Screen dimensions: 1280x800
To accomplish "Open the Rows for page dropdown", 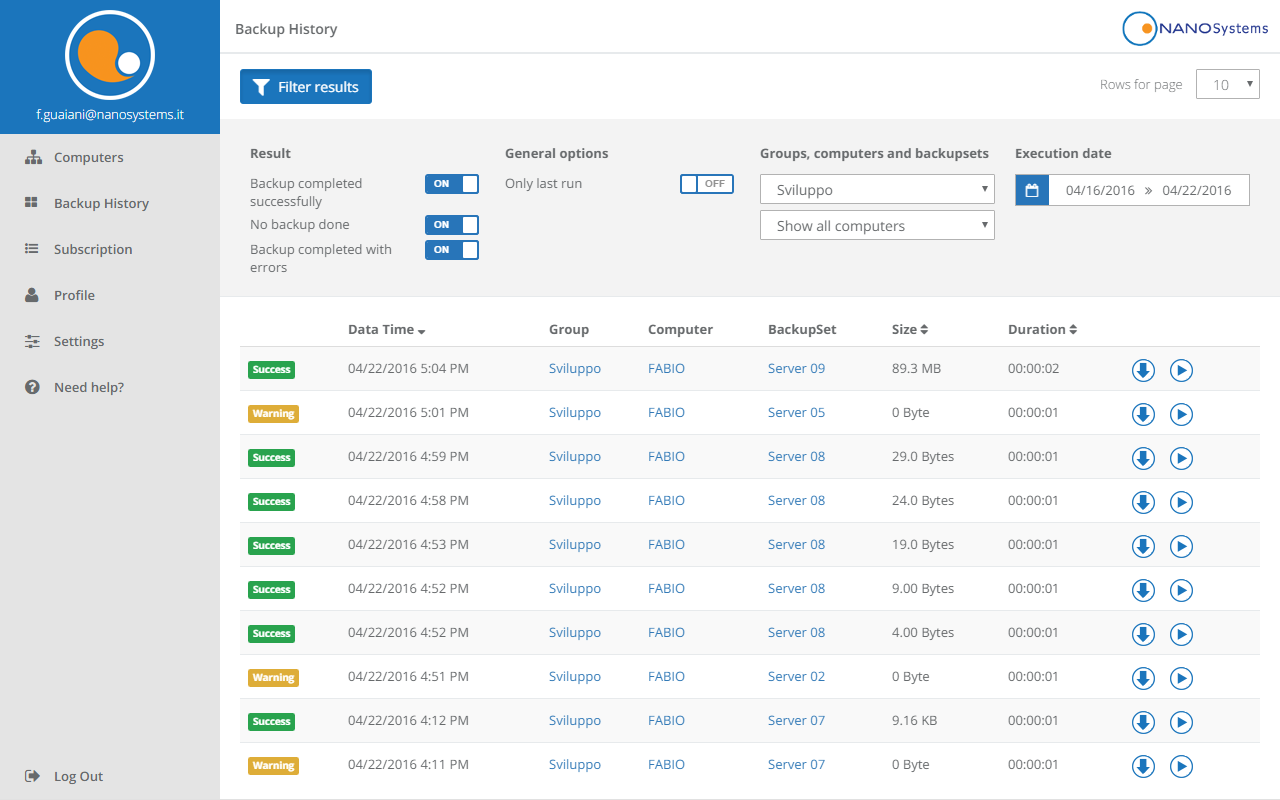I will (1227, 85).
